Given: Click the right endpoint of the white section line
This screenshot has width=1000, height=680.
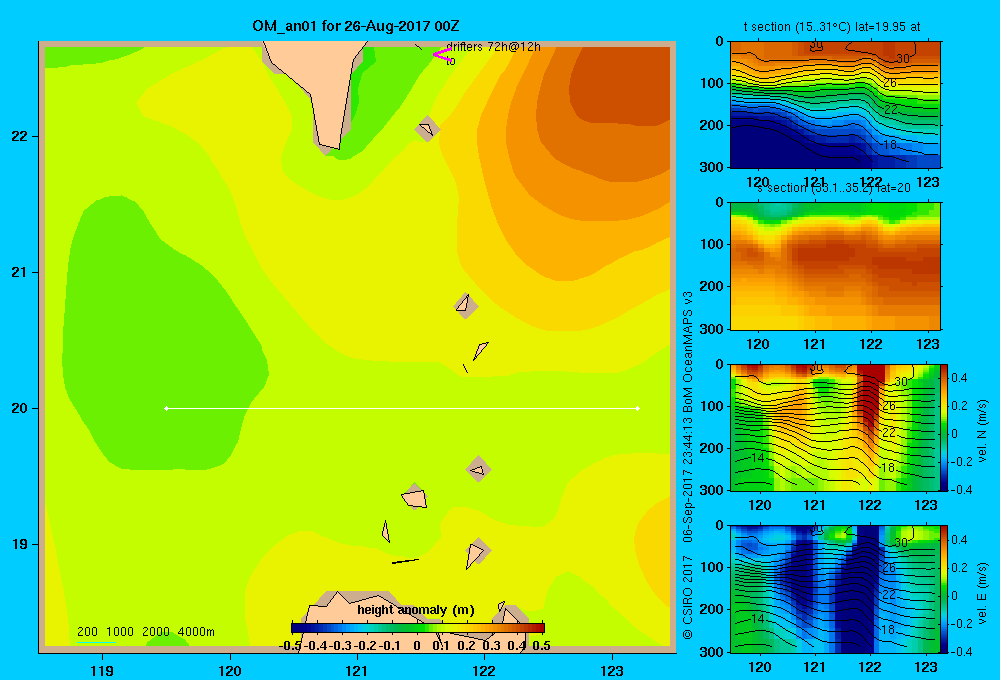Looking at the screenshot, I should coord(638,408).
